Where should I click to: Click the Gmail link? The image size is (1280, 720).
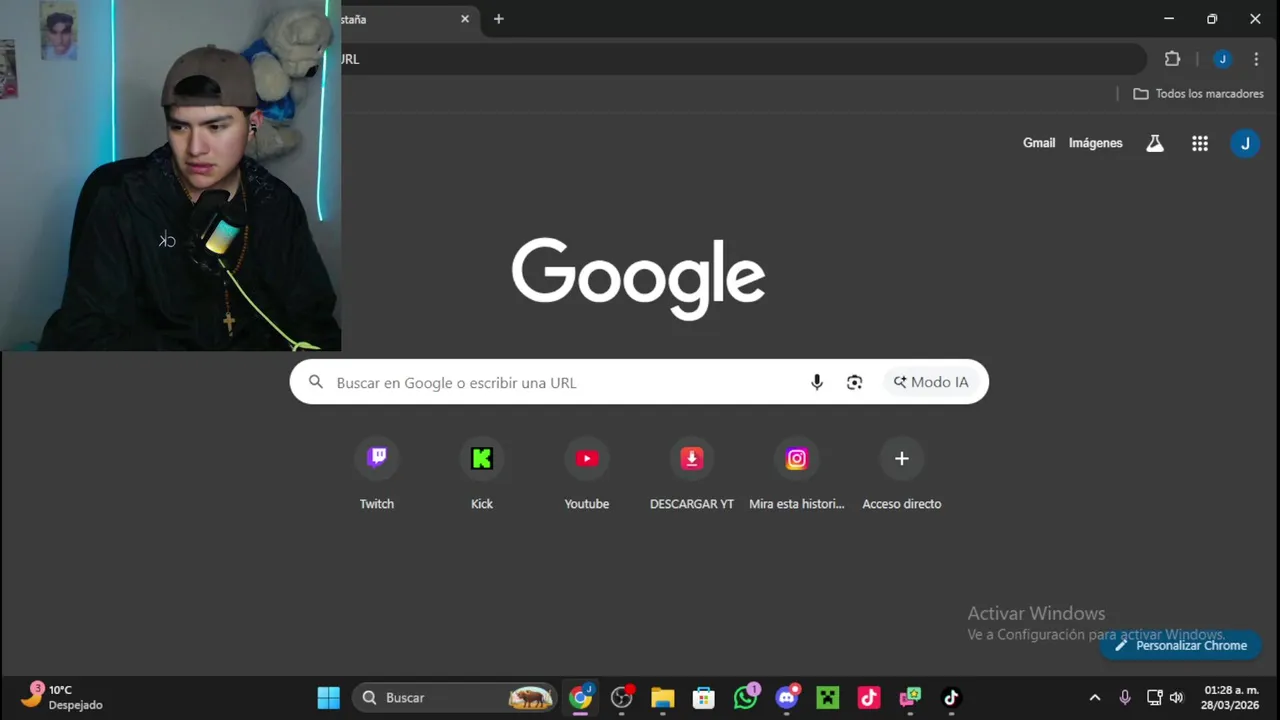coord(1039,143)
